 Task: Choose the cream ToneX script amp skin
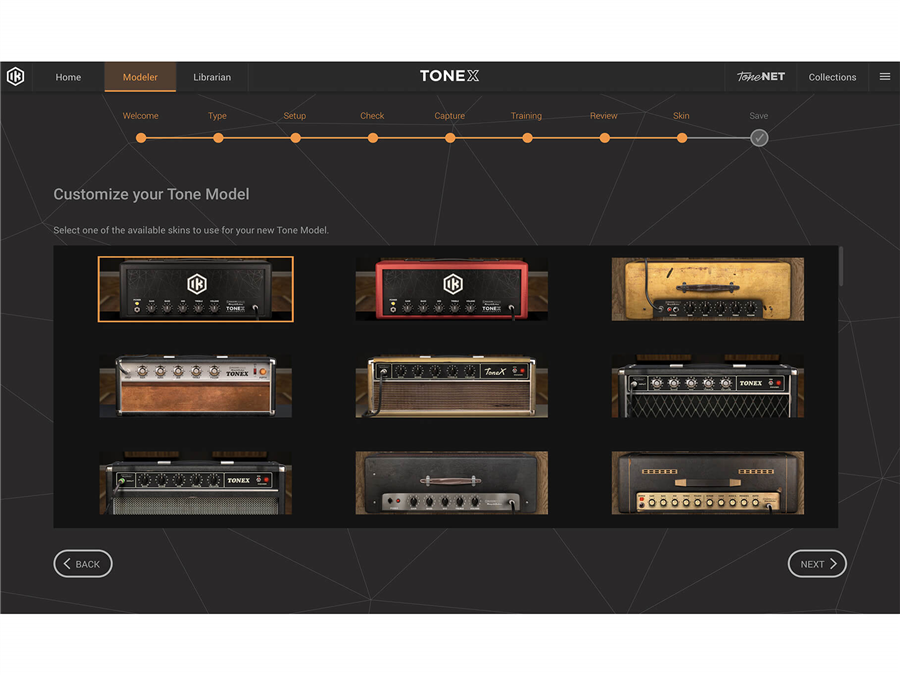click(452, 385)
